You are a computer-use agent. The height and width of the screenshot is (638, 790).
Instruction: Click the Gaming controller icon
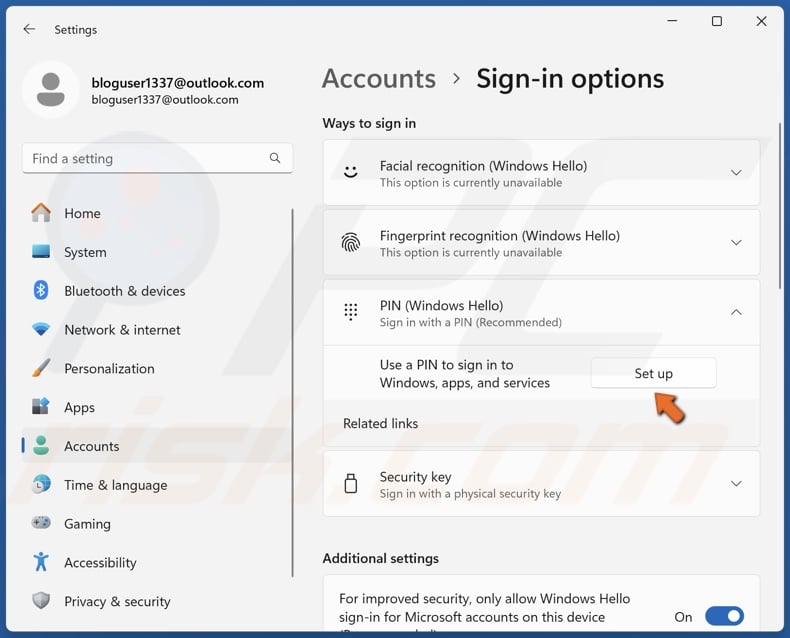pos(41,524)
